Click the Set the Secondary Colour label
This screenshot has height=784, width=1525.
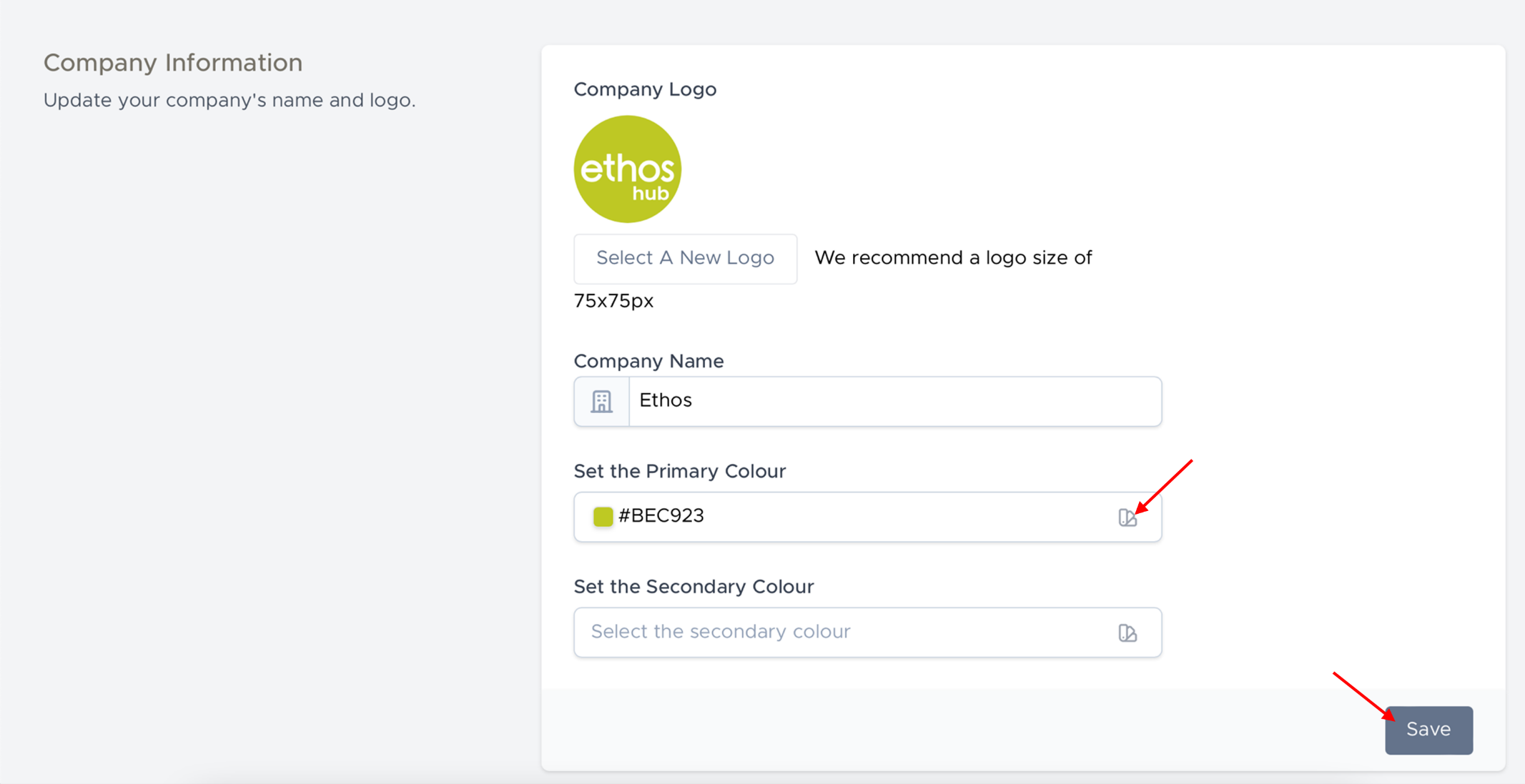(694, 587)
